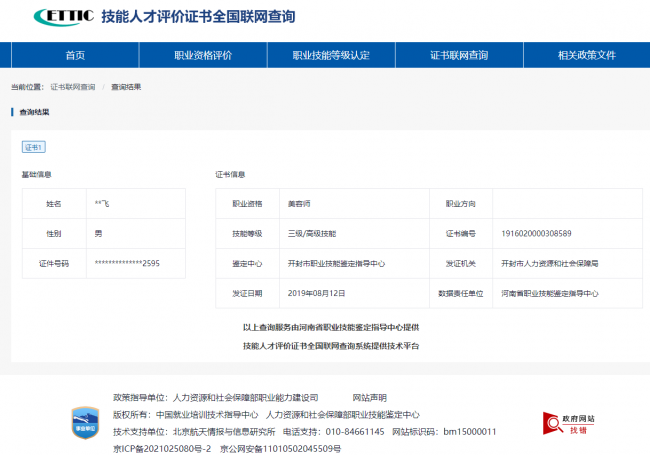
Task: Open the 首页 navigation tab
Action: pyautogui.click(x=75, y=56)
